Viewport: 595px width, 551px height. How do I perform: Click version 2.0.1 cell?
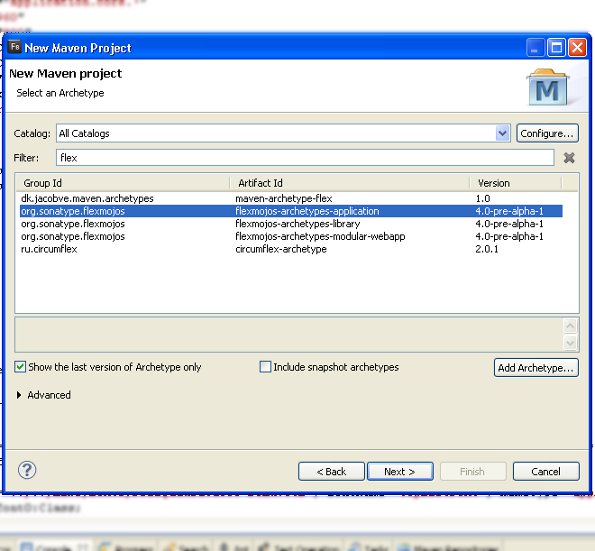[487, 249]
